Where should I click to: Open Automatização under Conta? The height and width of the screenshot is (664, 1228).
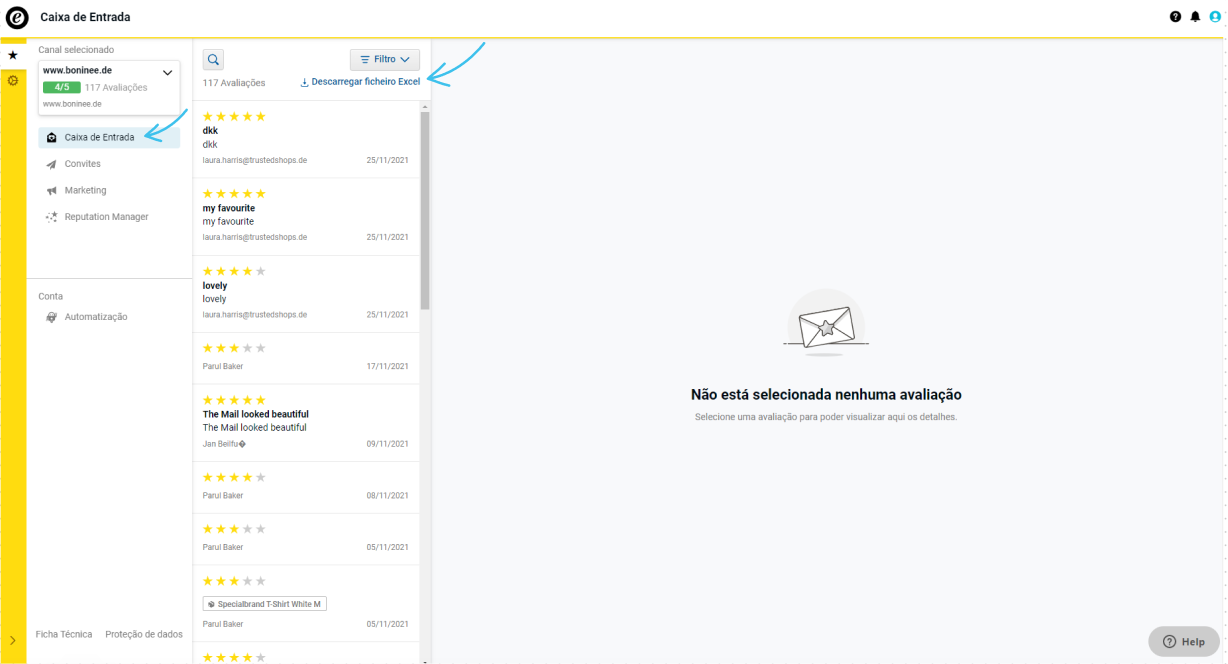[95, 317]
